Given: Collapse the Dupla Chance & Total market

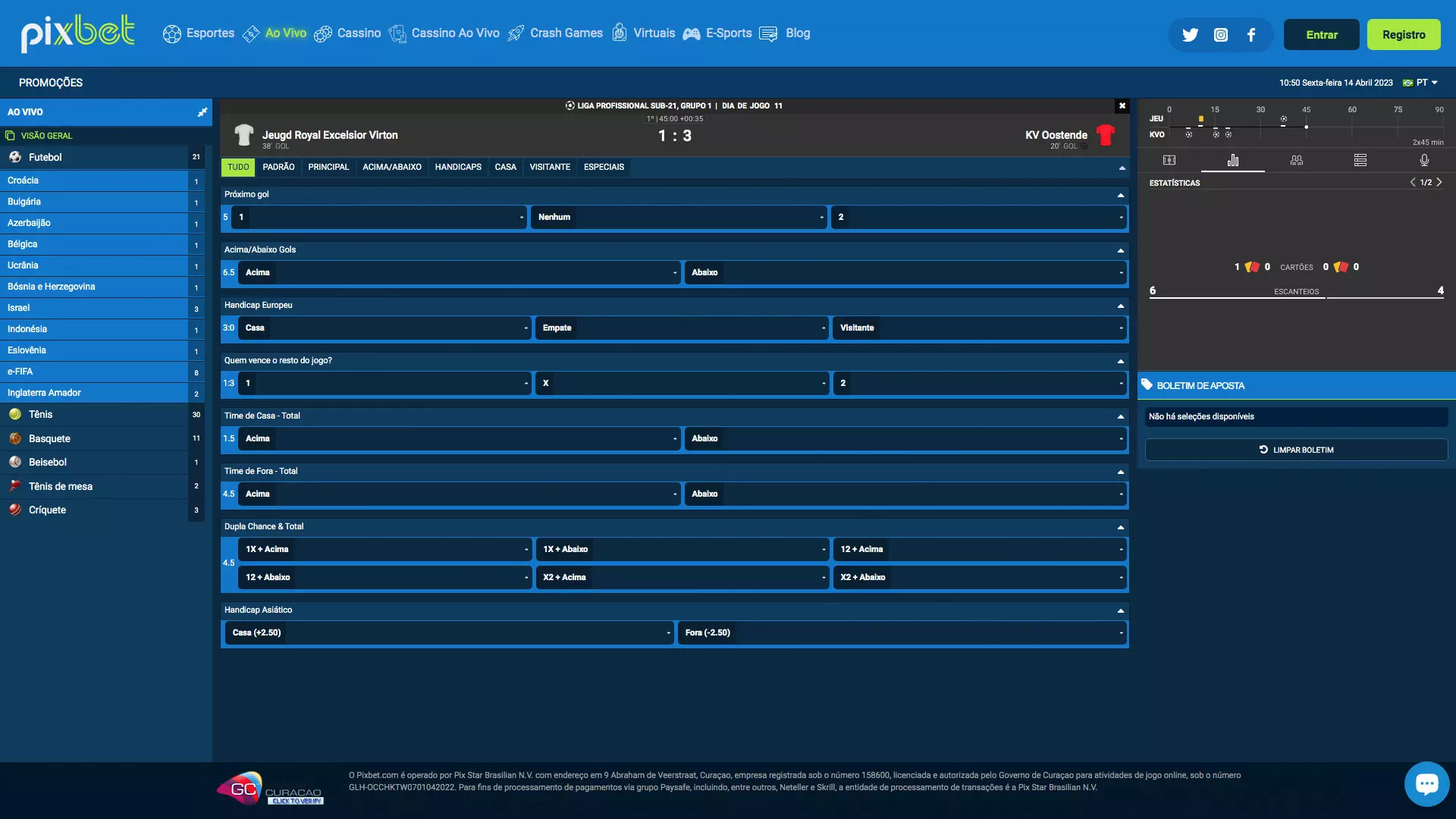Looking at the screenshot, I should 1121,527.
